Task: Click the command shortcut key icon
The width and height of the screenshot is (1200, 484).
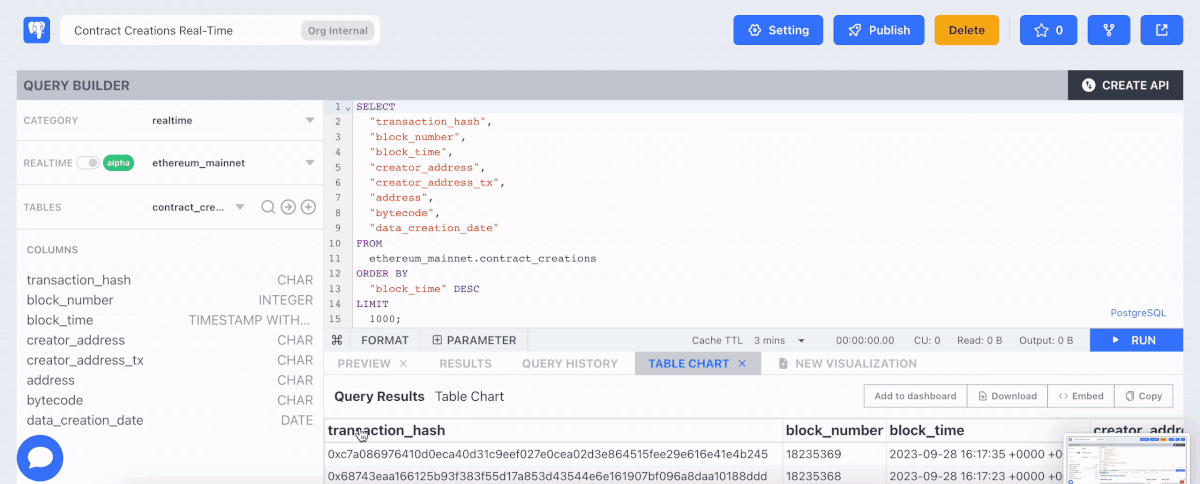Action: click(337, 340)
